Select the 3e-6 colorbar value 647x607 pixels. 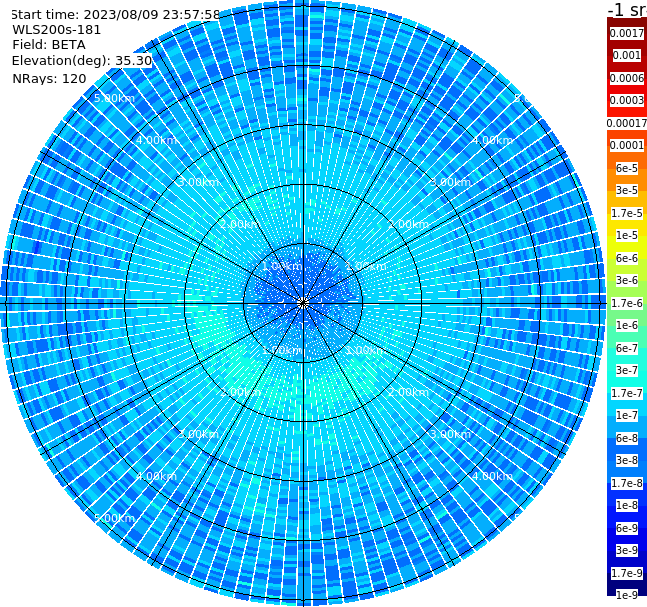(627, 280)
